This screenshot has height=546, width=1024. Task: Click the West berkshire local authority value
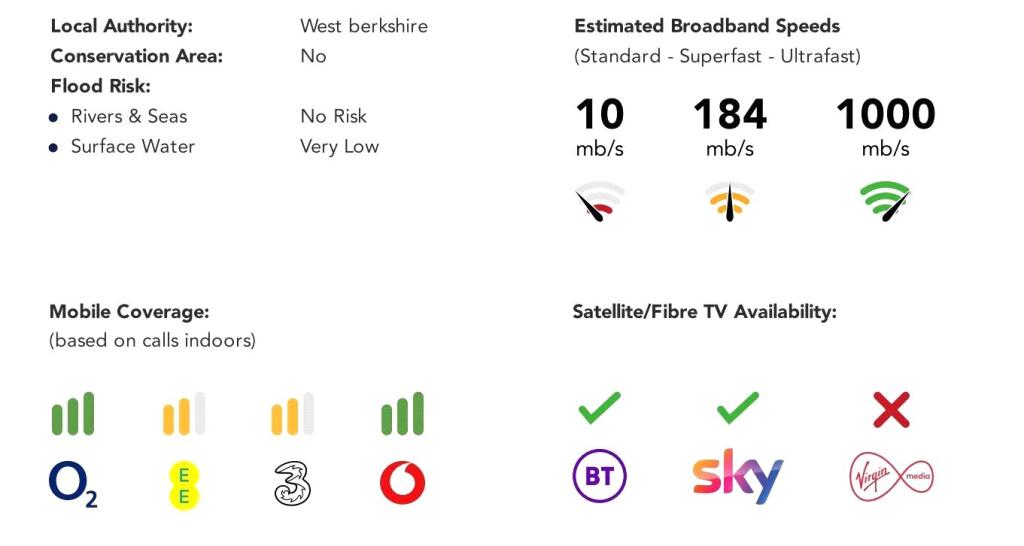(364, 26)
